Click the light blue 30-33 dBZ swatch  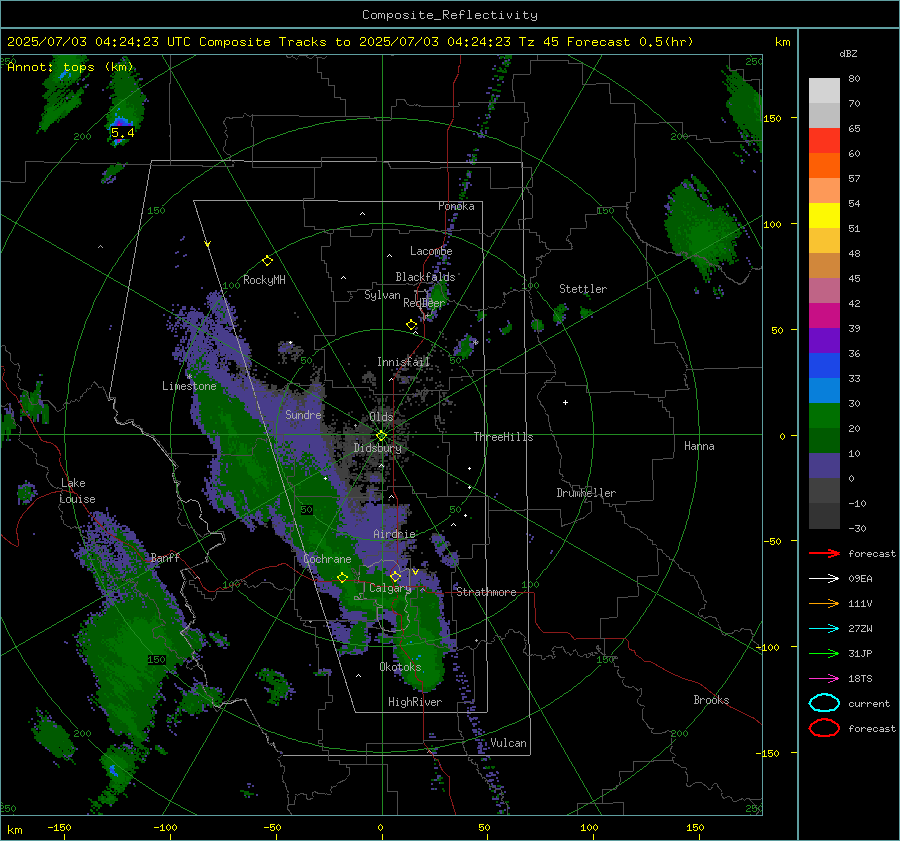point(824,391)
